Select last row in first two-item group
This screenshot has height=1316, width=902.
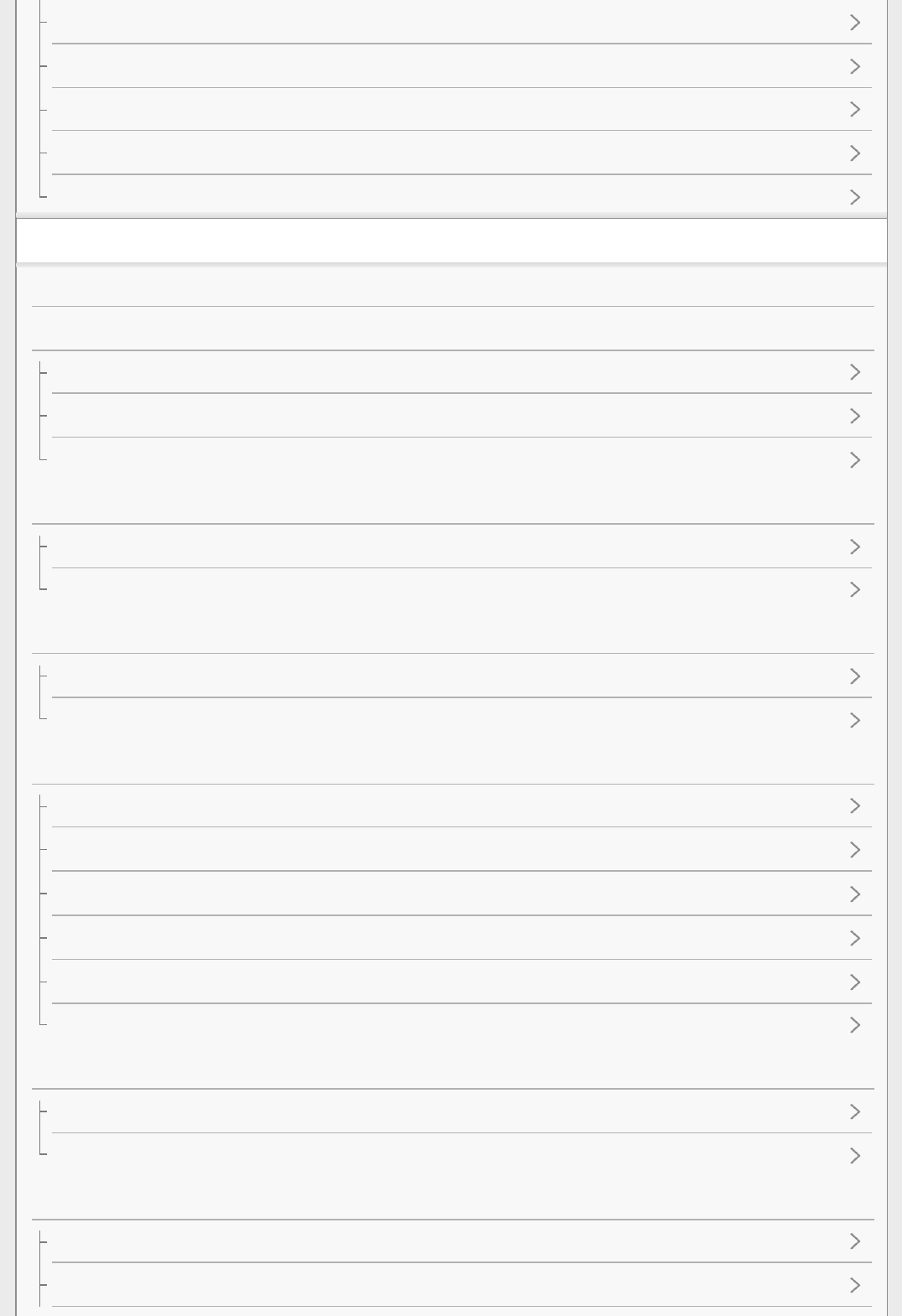[x=453, y=590]
